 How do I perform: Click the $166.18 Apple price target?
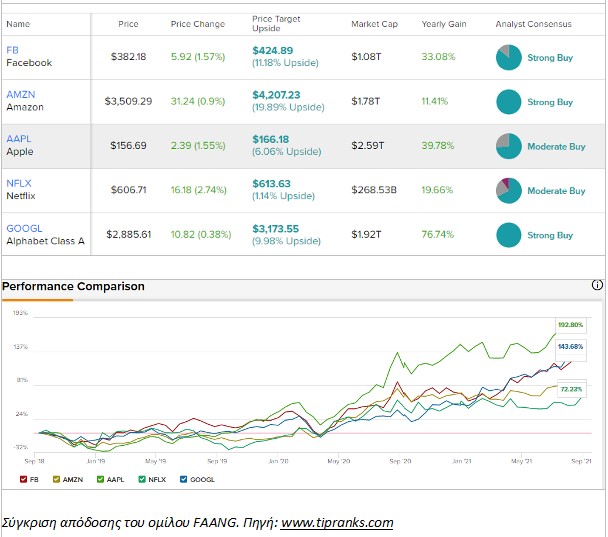(271, 139)
